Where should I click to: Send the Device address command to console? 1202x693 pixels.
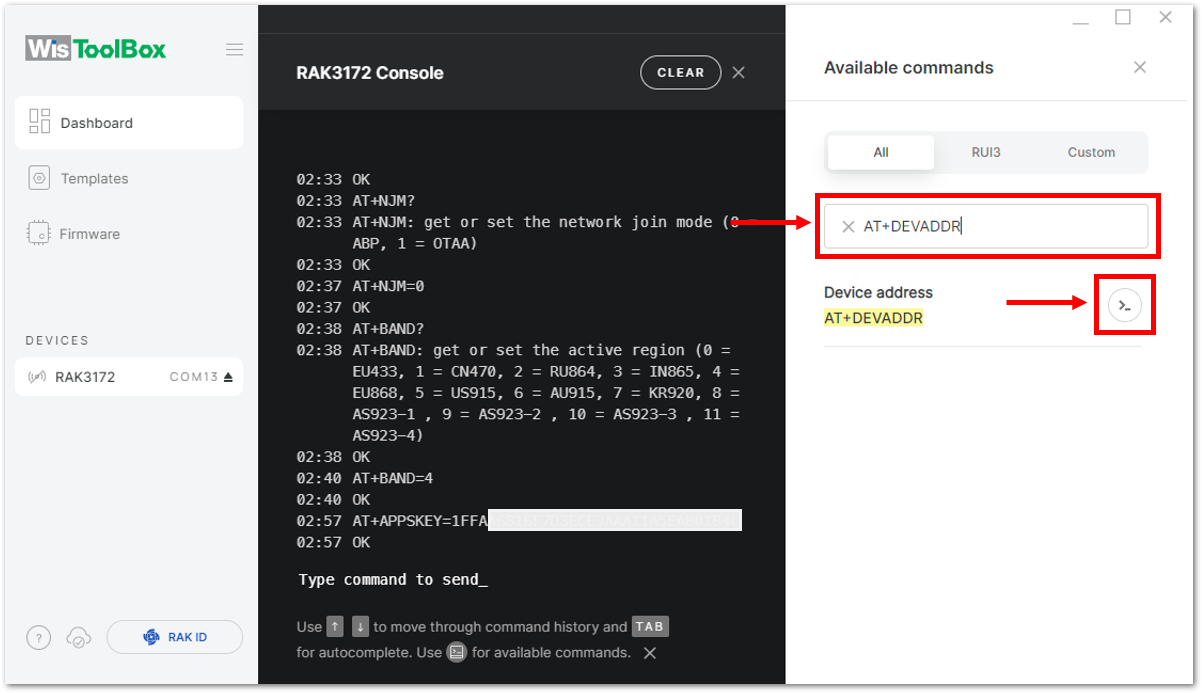point(1126,305)
